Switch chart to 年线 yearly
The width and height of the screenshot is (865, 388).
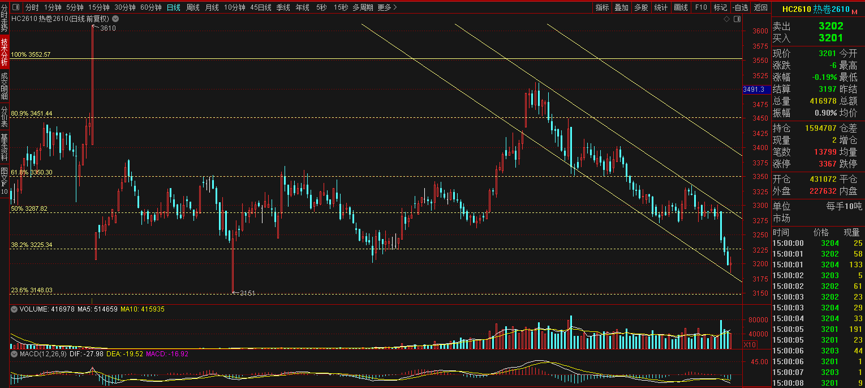click(302, 8)
